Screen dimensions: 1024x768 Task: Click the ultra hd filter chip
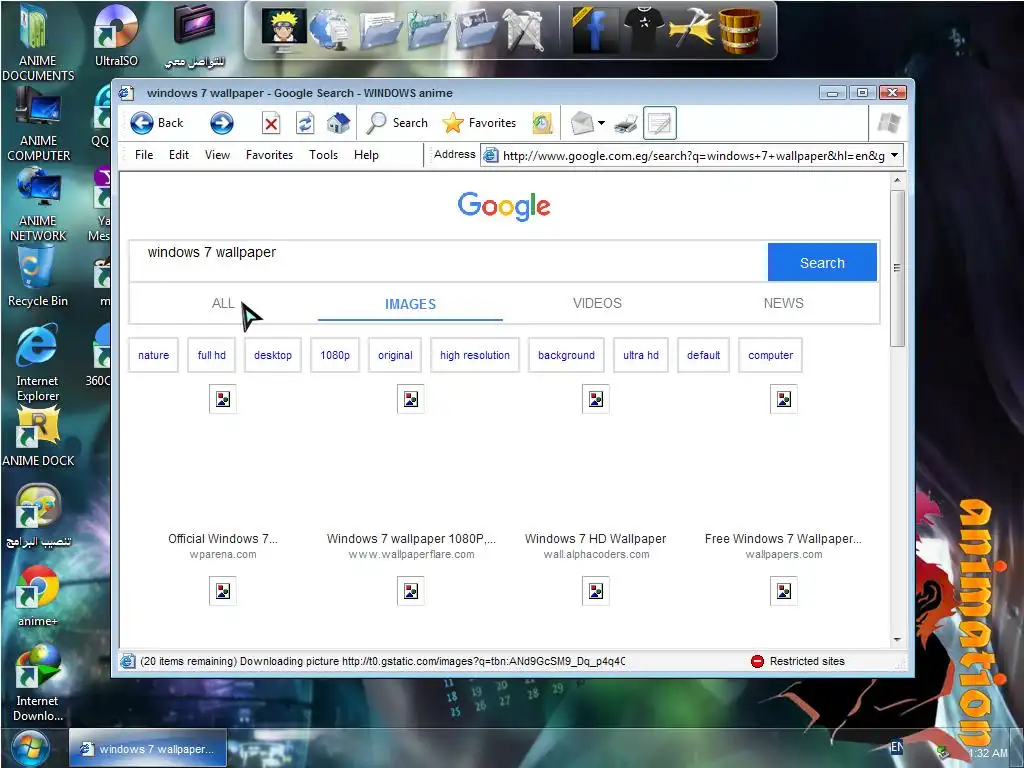click(641, 355)
